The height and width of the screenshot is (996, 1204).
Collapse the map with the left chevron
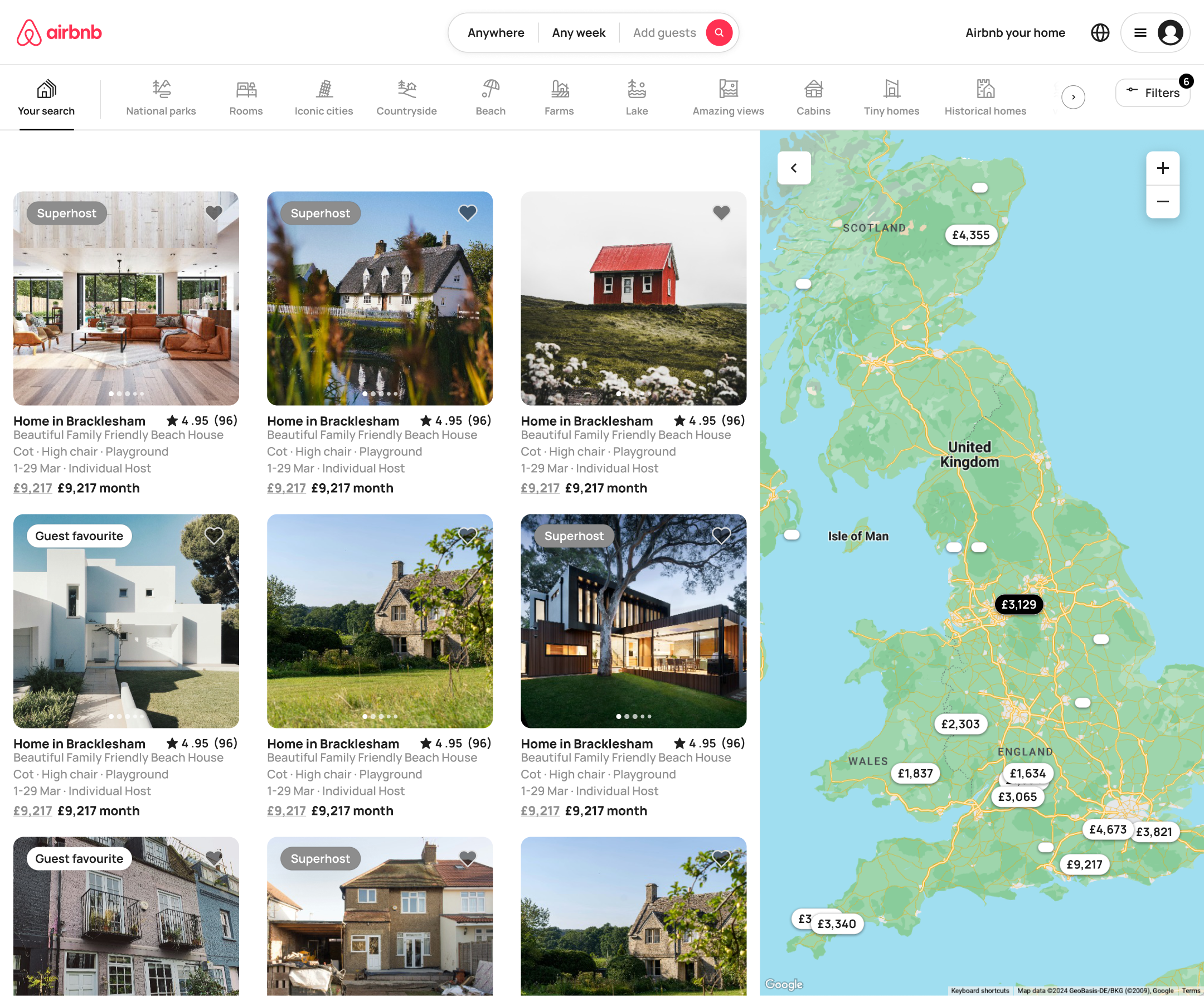point(794,168)
